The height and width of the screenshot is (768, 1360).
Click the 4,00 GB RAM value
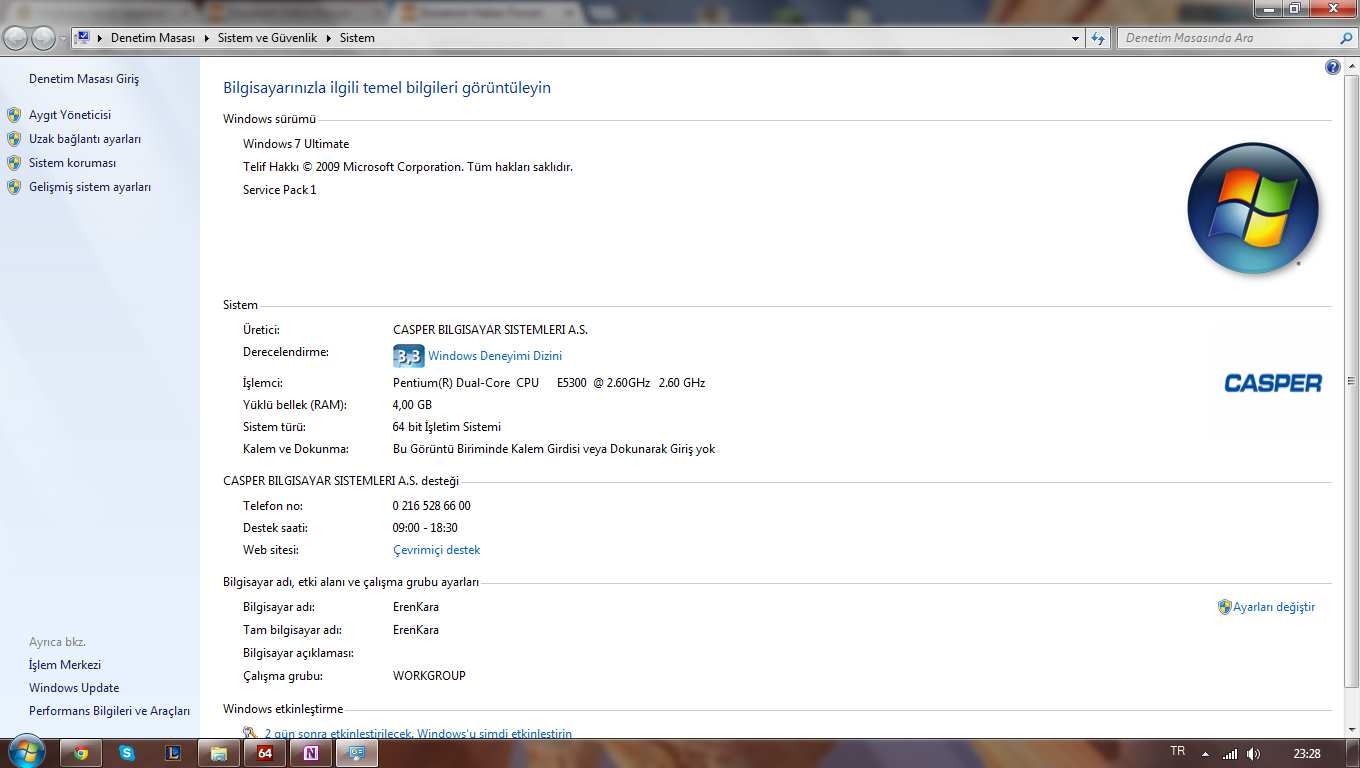click(x=412, y=405)
